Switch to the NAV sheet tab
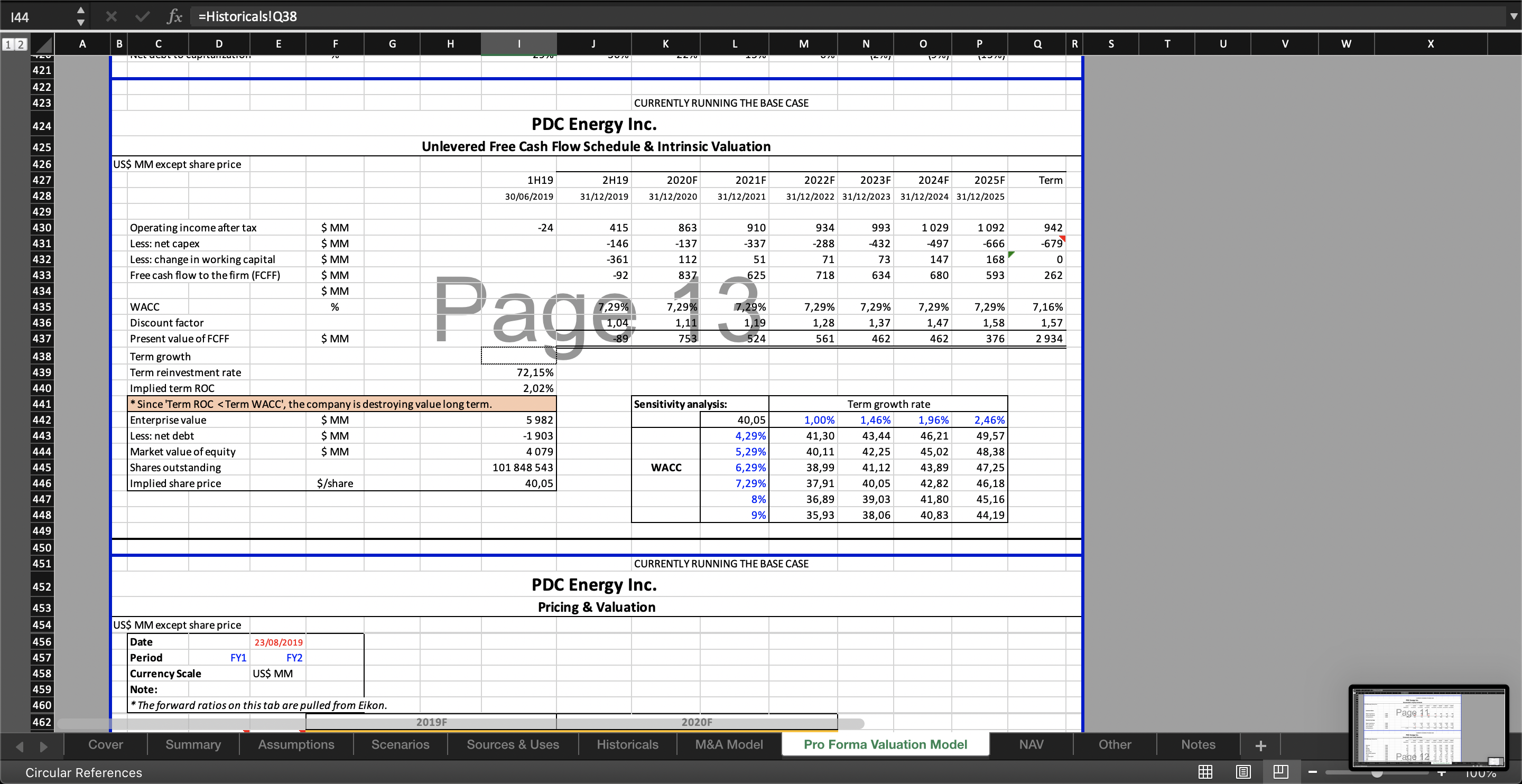The image size is (1522, 784). click(1031, 744)
